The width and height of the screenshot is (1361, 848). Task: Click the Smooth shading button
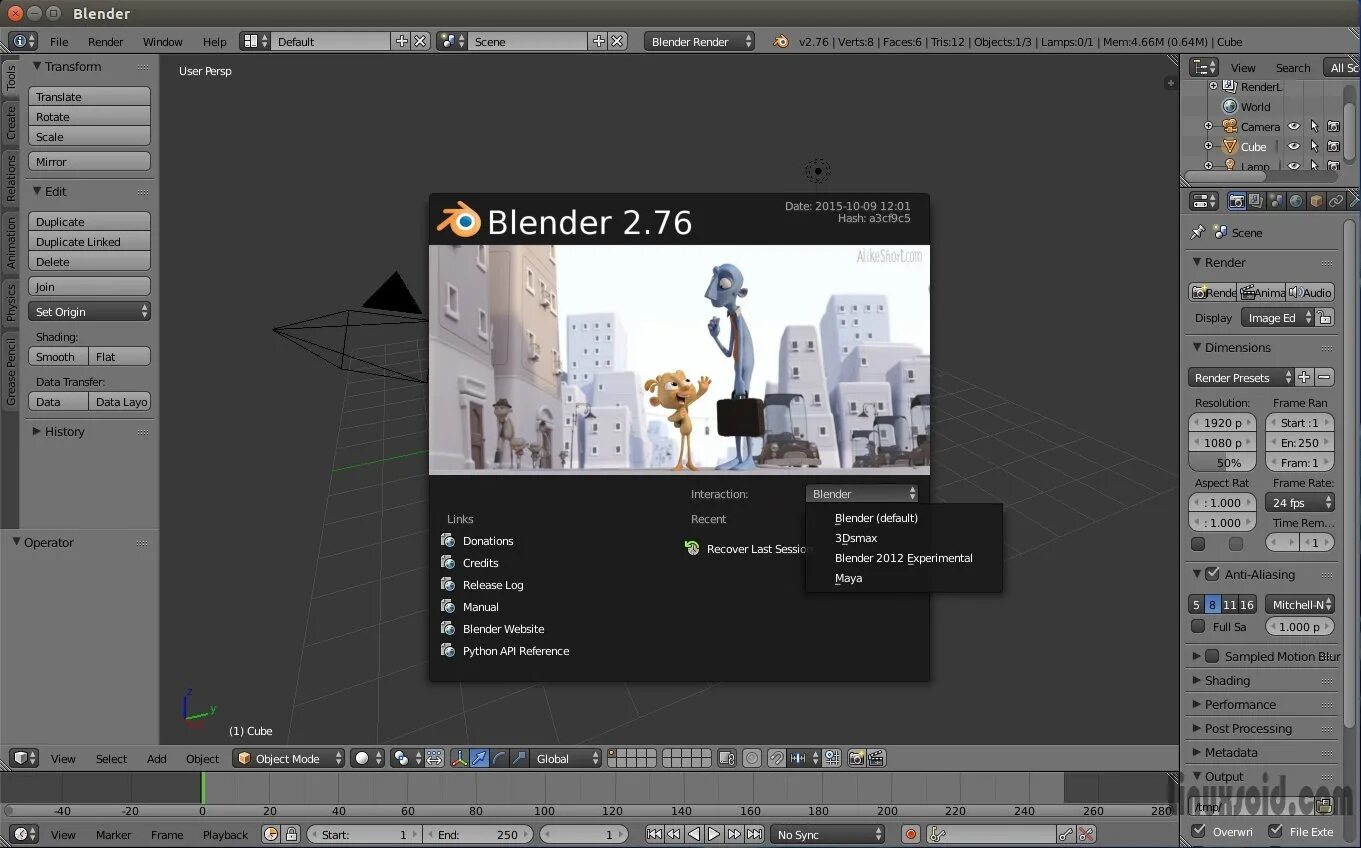tap(58, 356)
